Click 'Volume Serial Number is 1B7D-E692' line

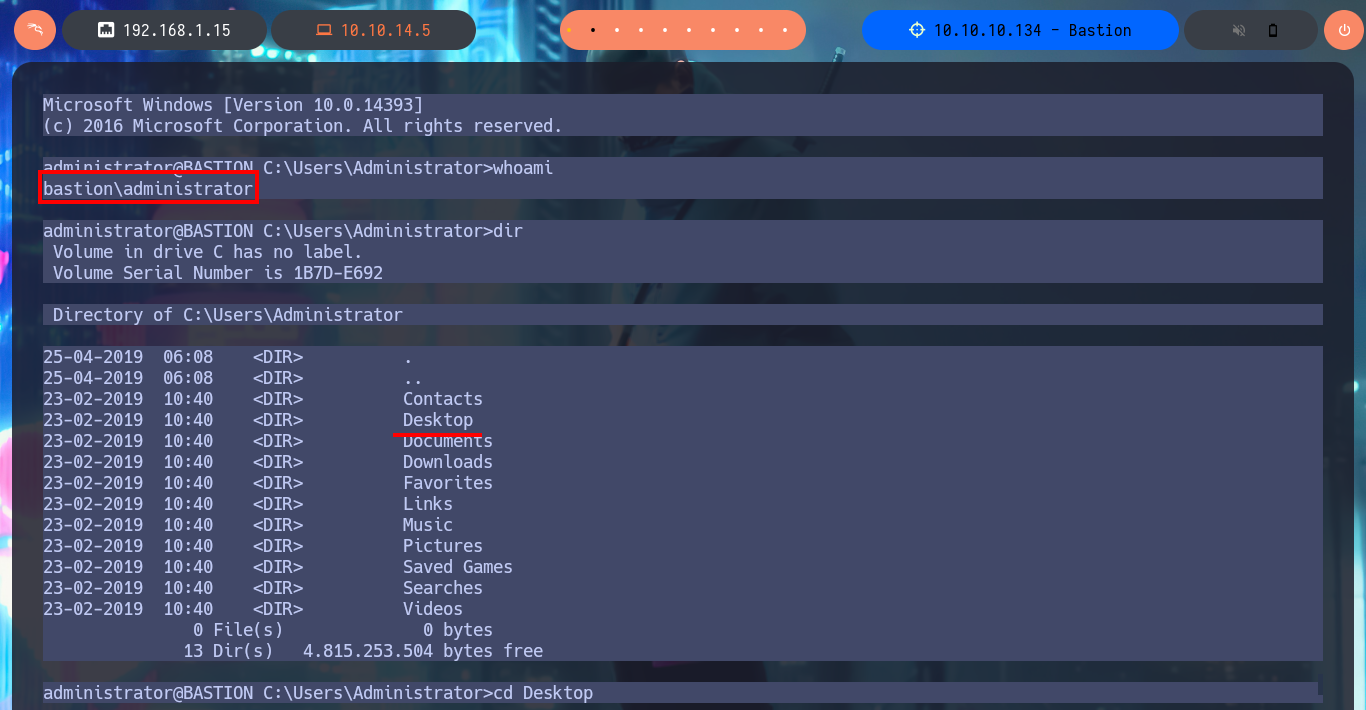click(218, 273)
